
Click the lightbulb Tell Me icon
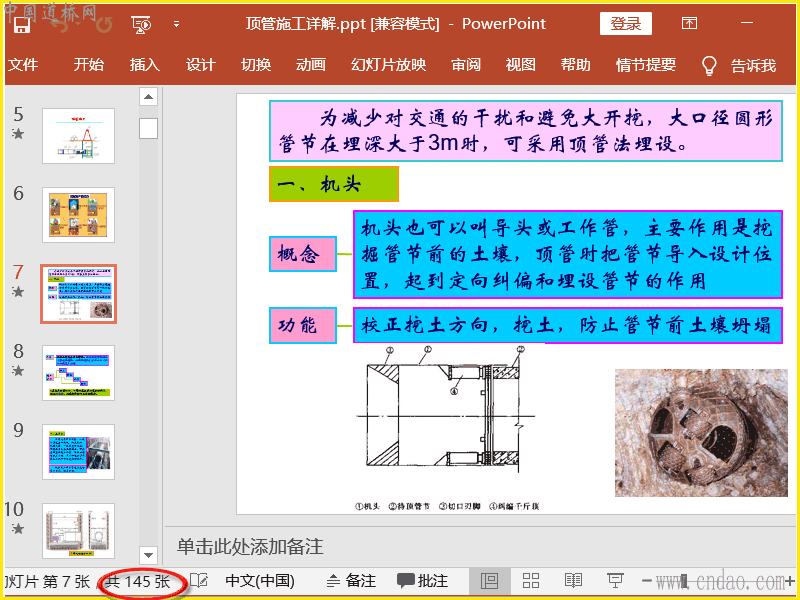(x=709, y=66)
